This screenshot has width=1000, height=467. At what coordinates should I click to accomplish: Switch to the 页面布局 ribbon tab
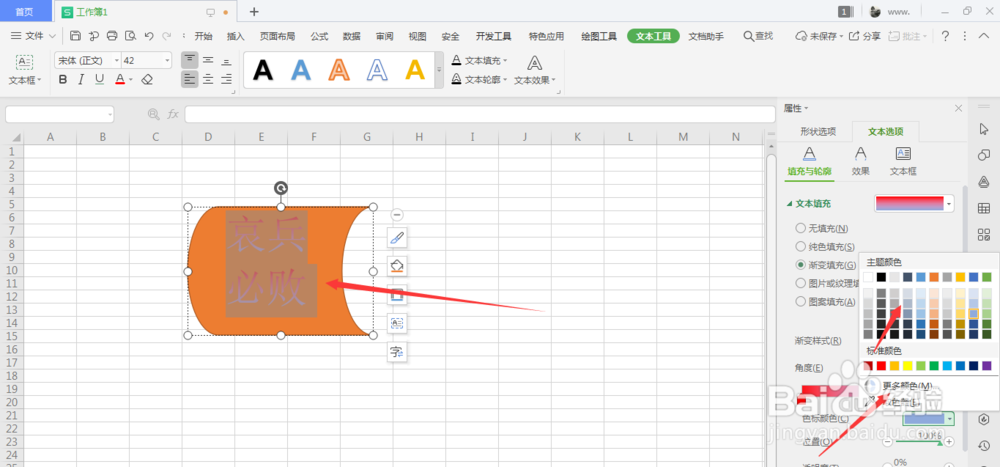coord(277,36)
